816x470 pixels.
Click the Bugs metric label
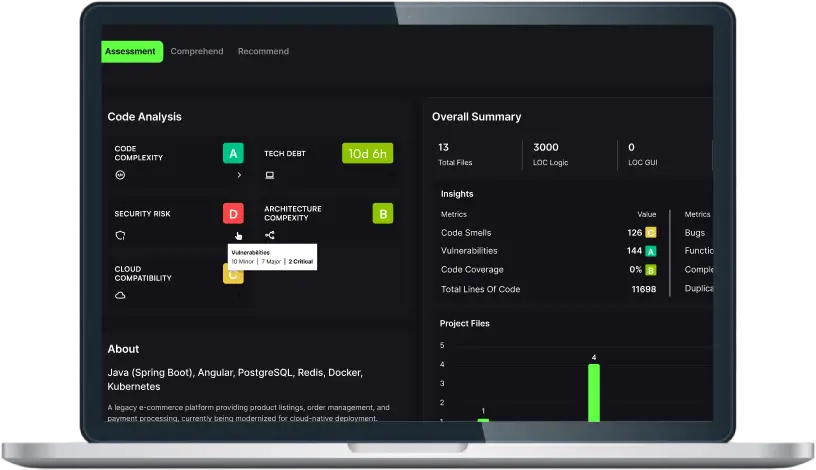click(695, 233)
